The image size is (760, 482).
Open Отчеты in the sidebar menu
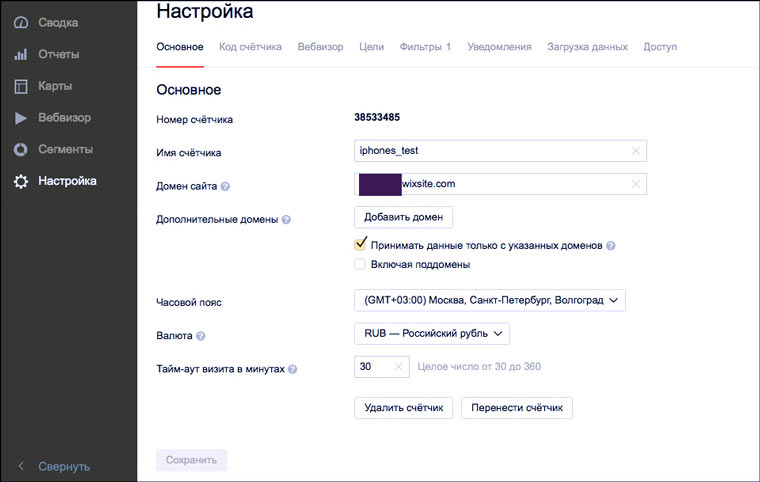(59, 54)
